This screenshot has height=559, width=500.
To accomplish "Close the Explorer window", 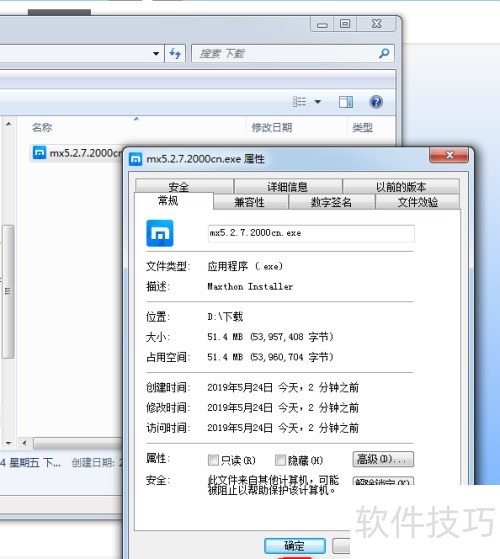I will click(376, 24).
